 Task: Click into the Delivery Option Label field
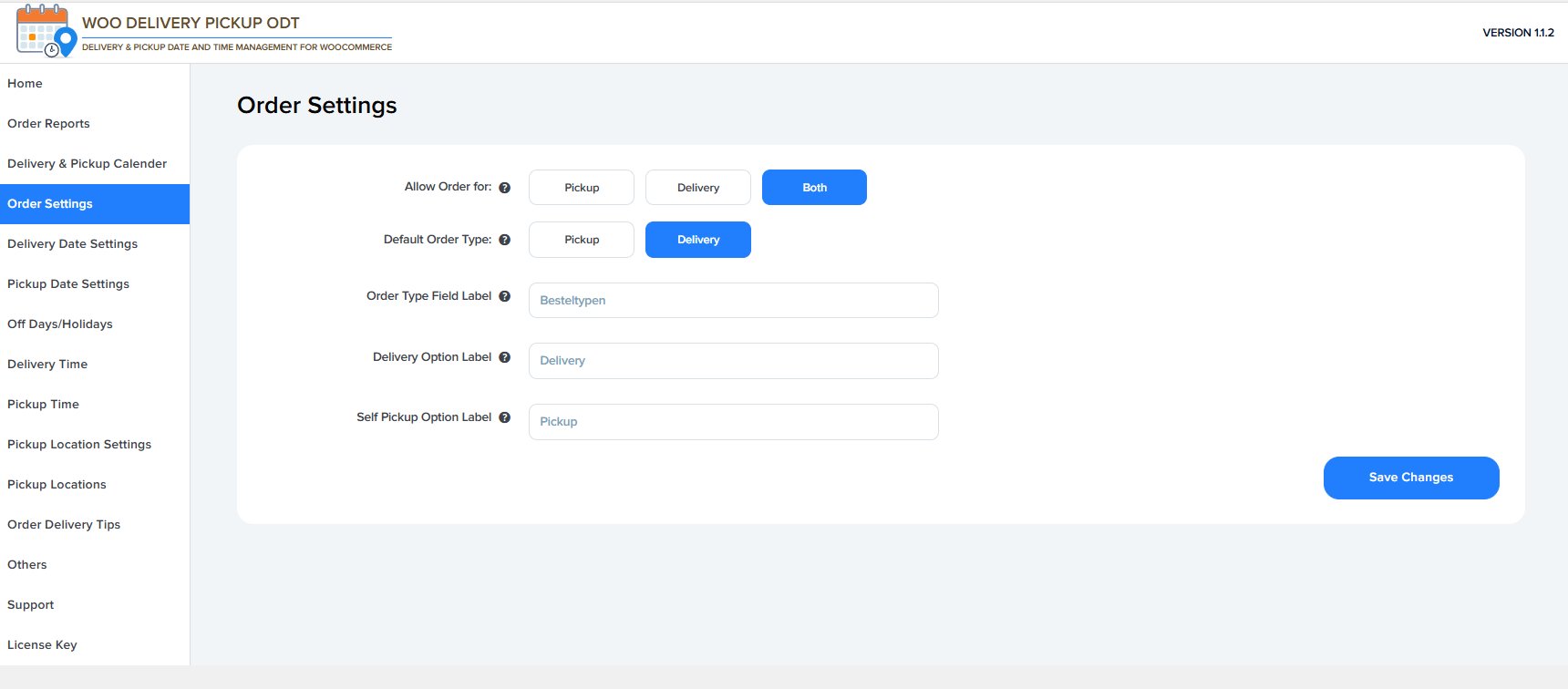(733, 361)
